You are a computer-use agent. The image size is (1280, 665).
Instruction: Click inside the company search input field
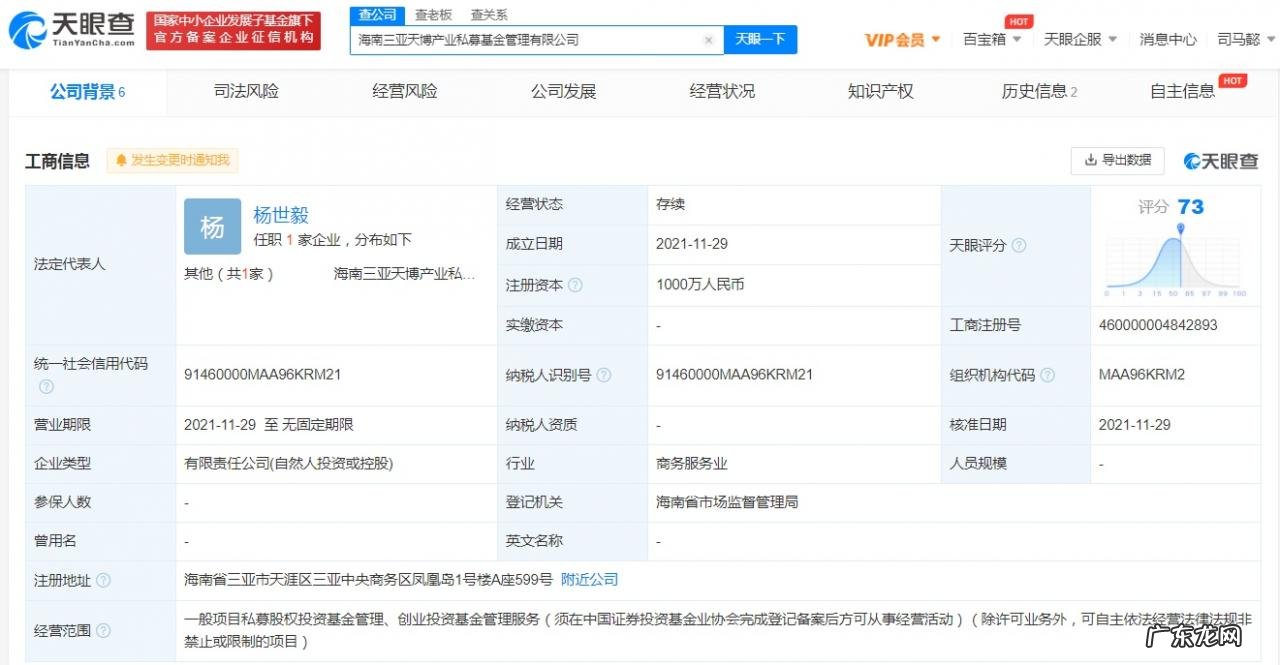pos(530,39)
